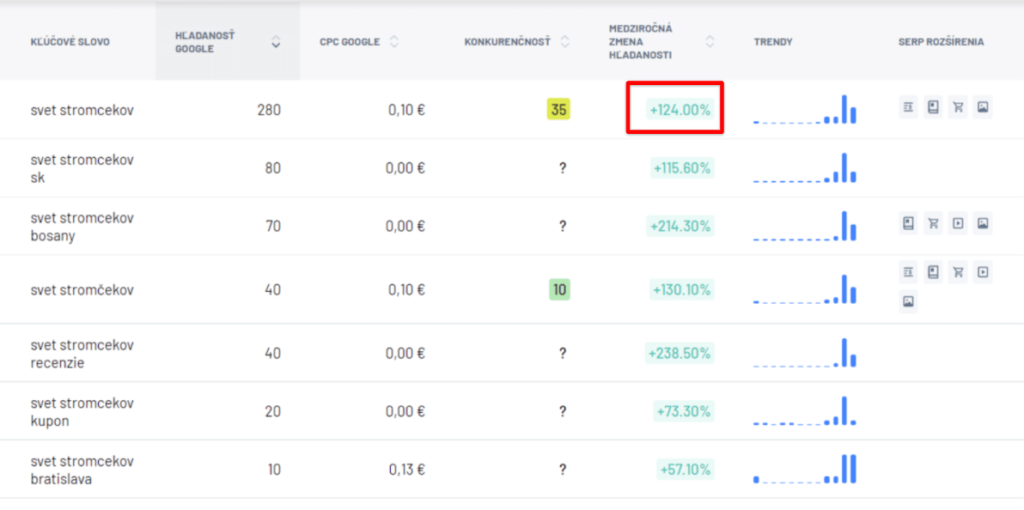The width and height of the screenshot is (1024, 510).
Task: Click video icon in svet stromčekov row
Action: coord(982,272)
